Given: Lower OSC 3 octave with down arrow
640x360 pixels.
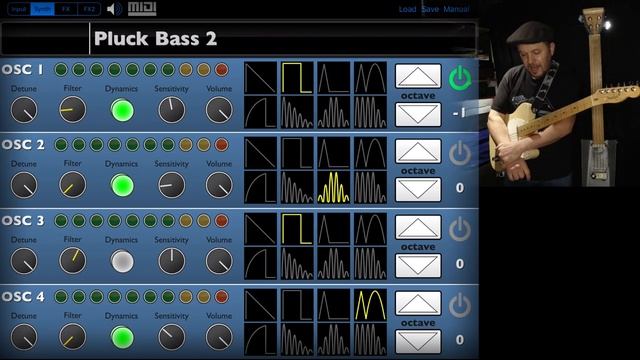Looking at the screenshot, I should coord(418,265).
